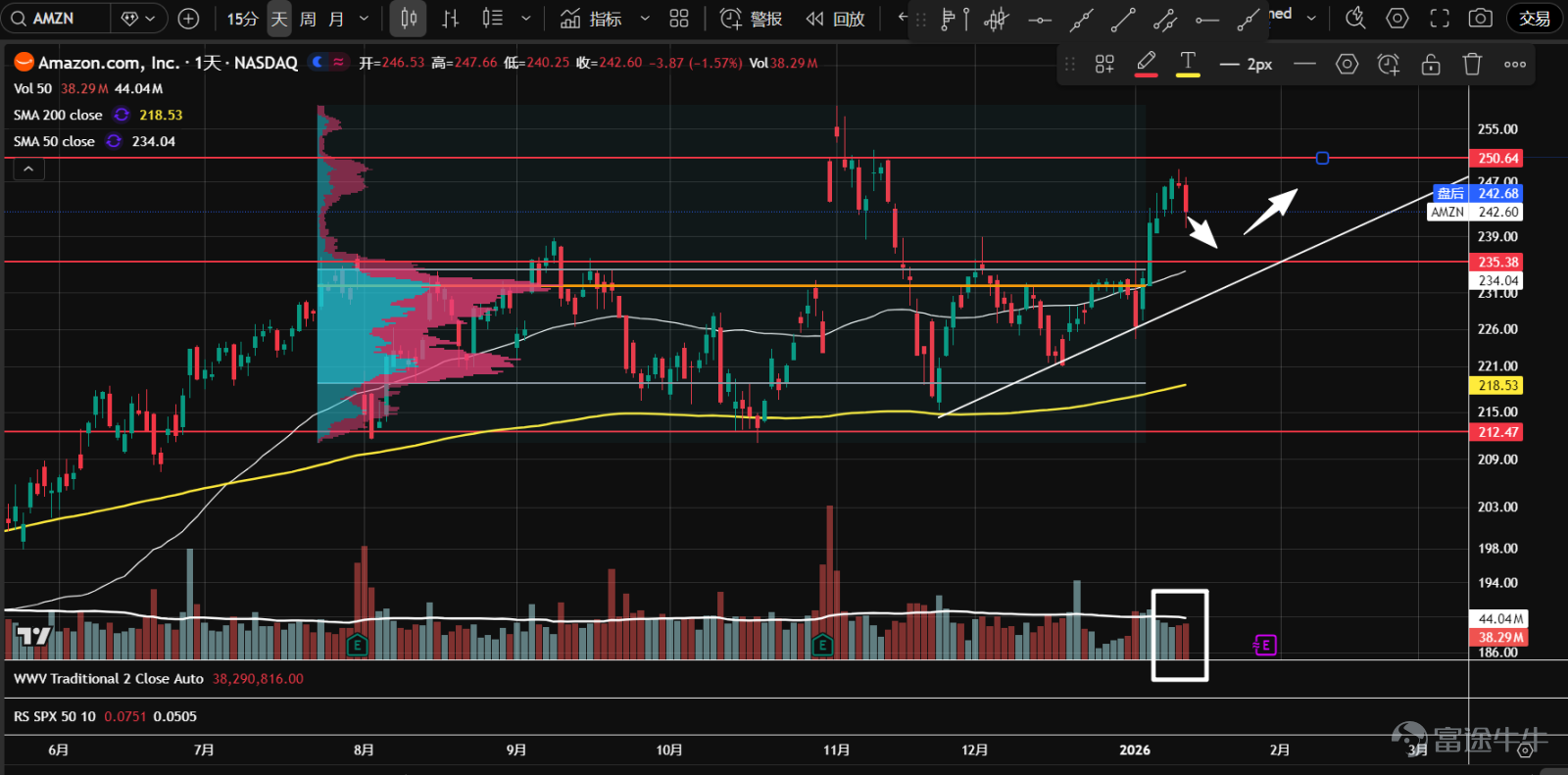Select the SMA 200 close legend label
The height and width of the screenshot is (775, 1568).
(x=58, y=115)
